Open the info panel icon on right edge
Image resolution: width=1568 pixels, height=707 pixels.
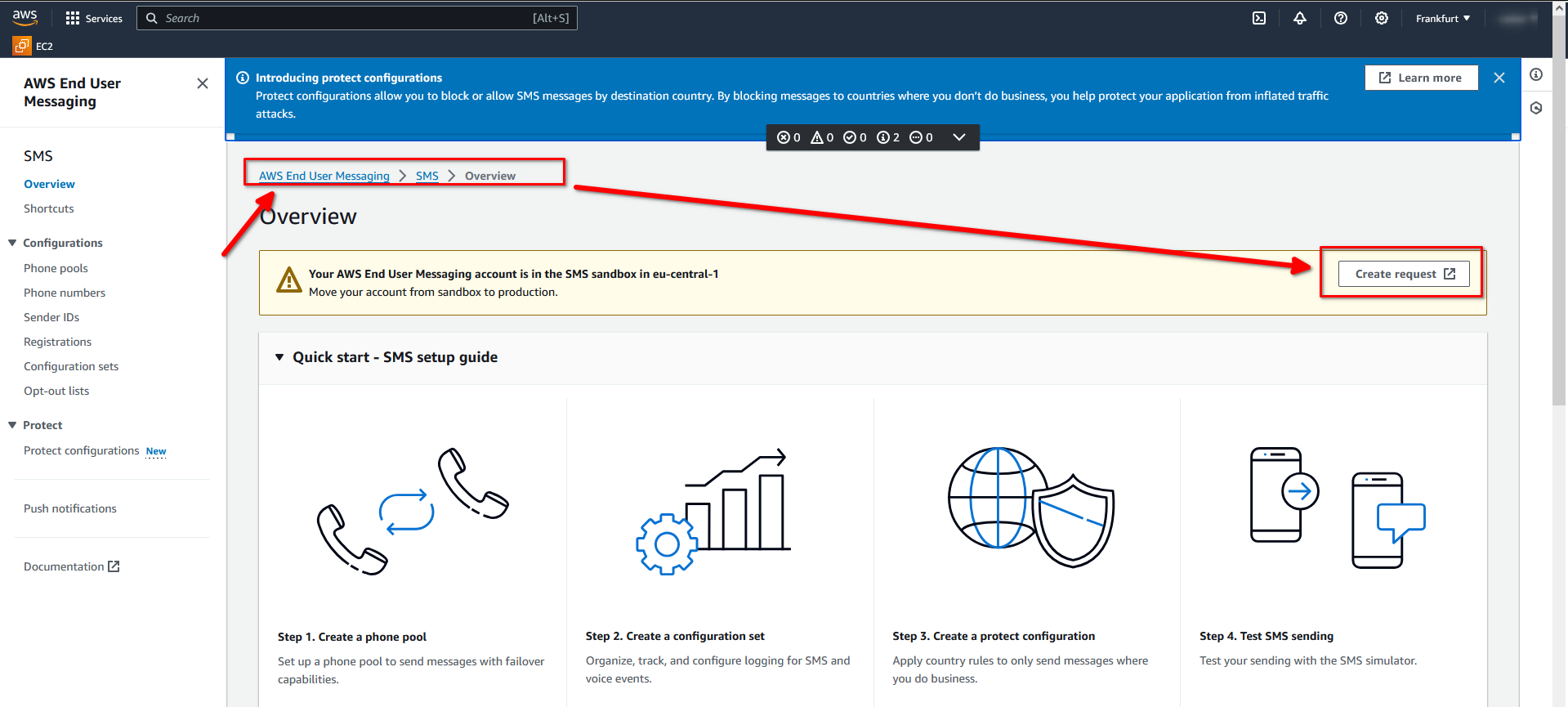[1536, 75]
